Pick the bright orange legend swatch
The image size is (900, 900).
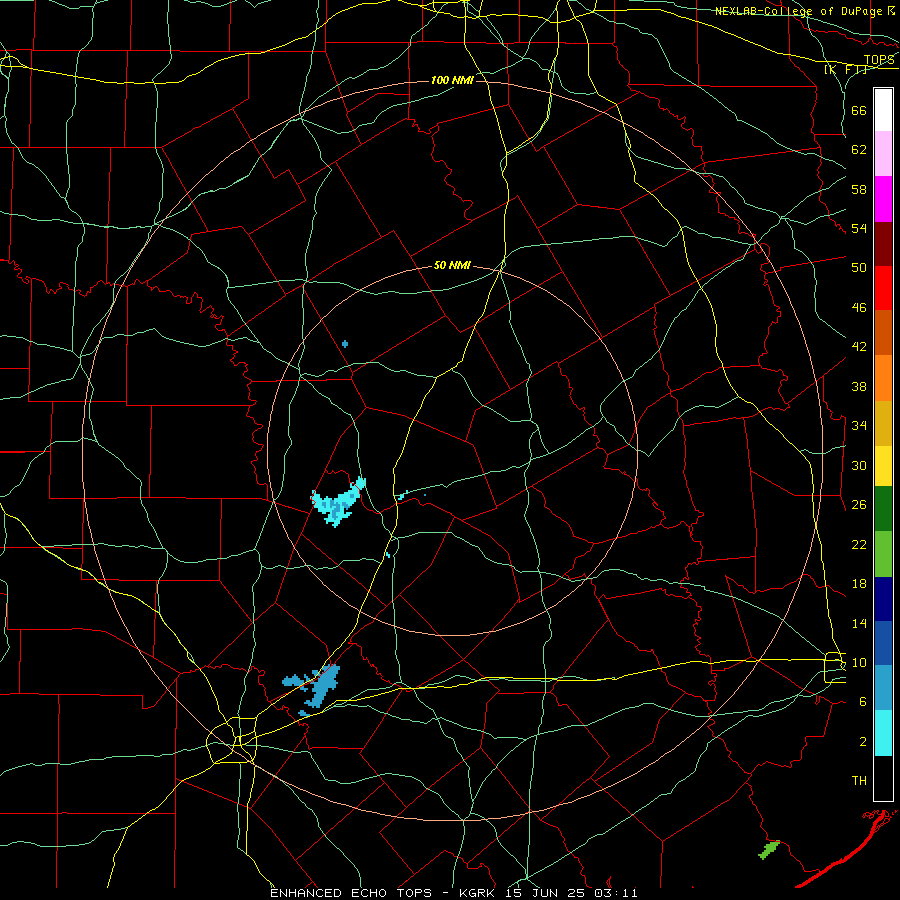pos(883,378)
